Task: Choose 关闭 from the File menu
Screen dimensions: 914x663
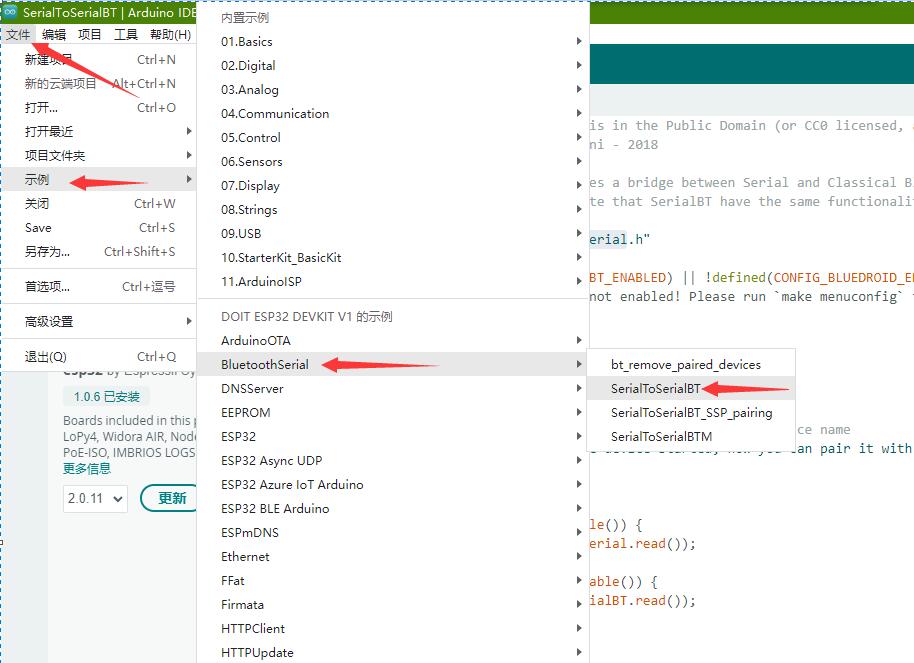Action: tap(100, 204)
